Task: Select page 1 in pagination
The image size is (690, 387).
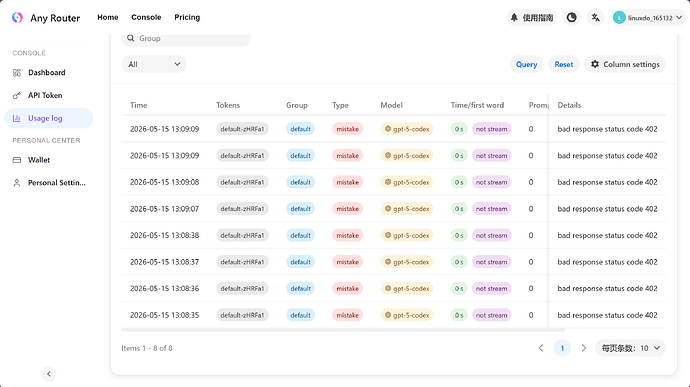Action: click(x=562, y=348)
